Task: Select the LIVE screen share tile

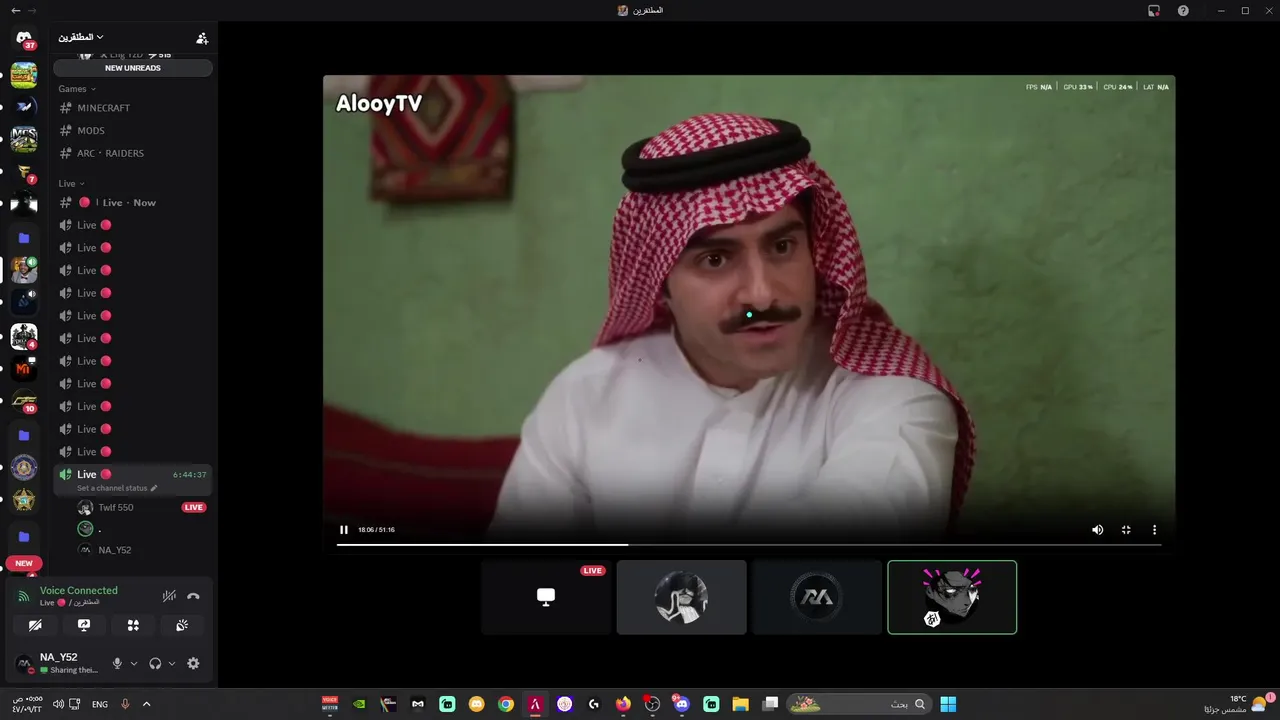Action: pyautogui.click(x=546, y=597)
